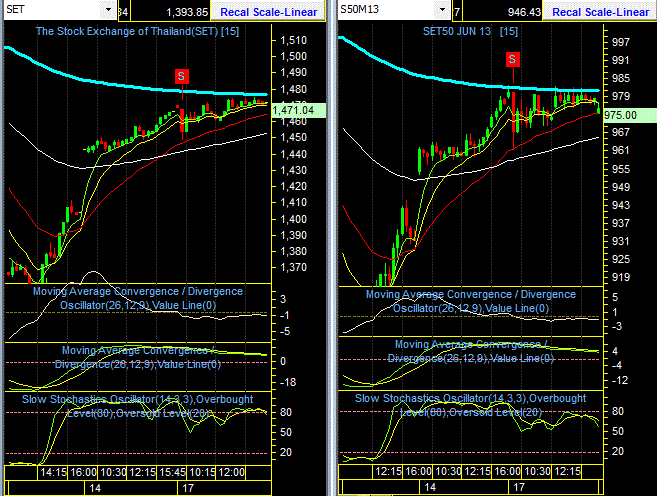Click the SET MACD Divergence(26,12,9) label
This screenshot has height=496, width=657.
pos(138,357)
